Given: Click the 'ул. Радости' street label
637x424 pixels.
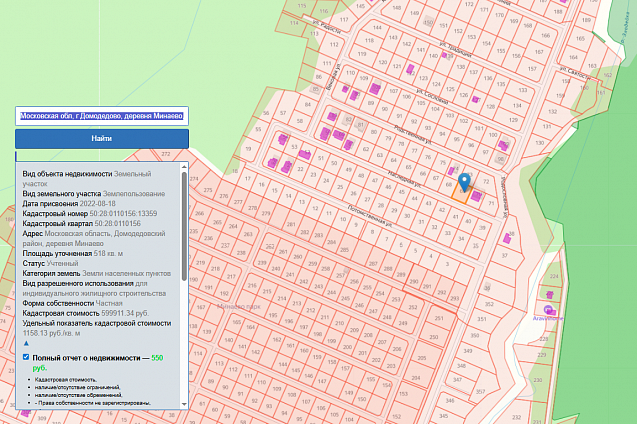Looking at the screenshot, I should coord(327,27).
